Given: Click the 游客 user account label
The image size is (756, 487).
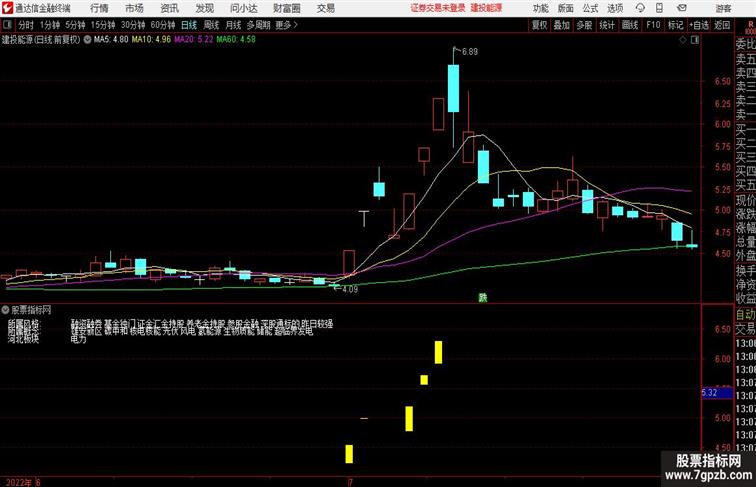Looking at the screenshot, I should point(723,8).
